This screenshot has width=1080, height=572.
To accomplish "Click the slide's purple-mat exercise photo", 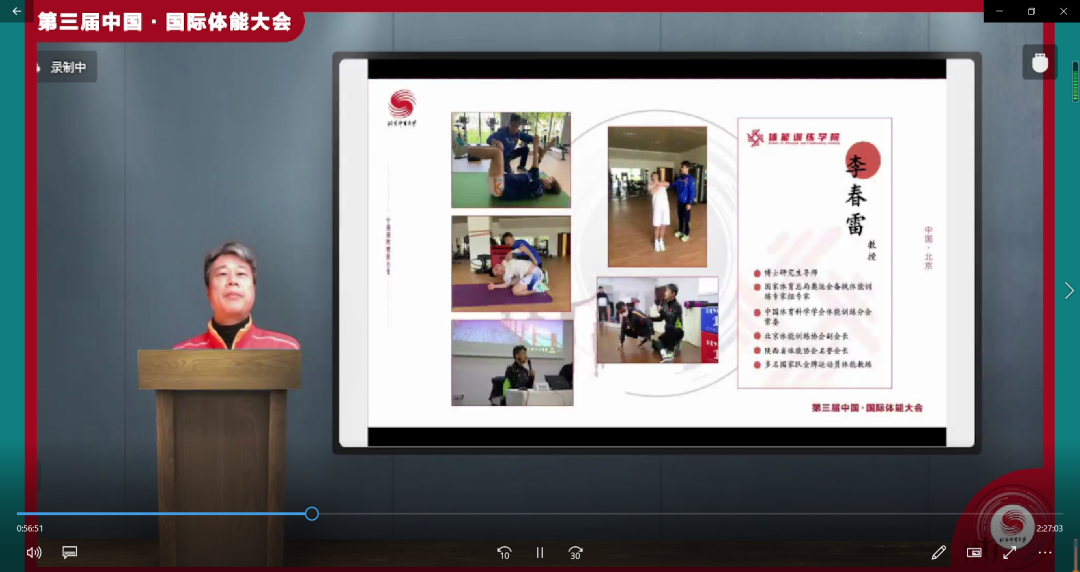I will 510,264.
